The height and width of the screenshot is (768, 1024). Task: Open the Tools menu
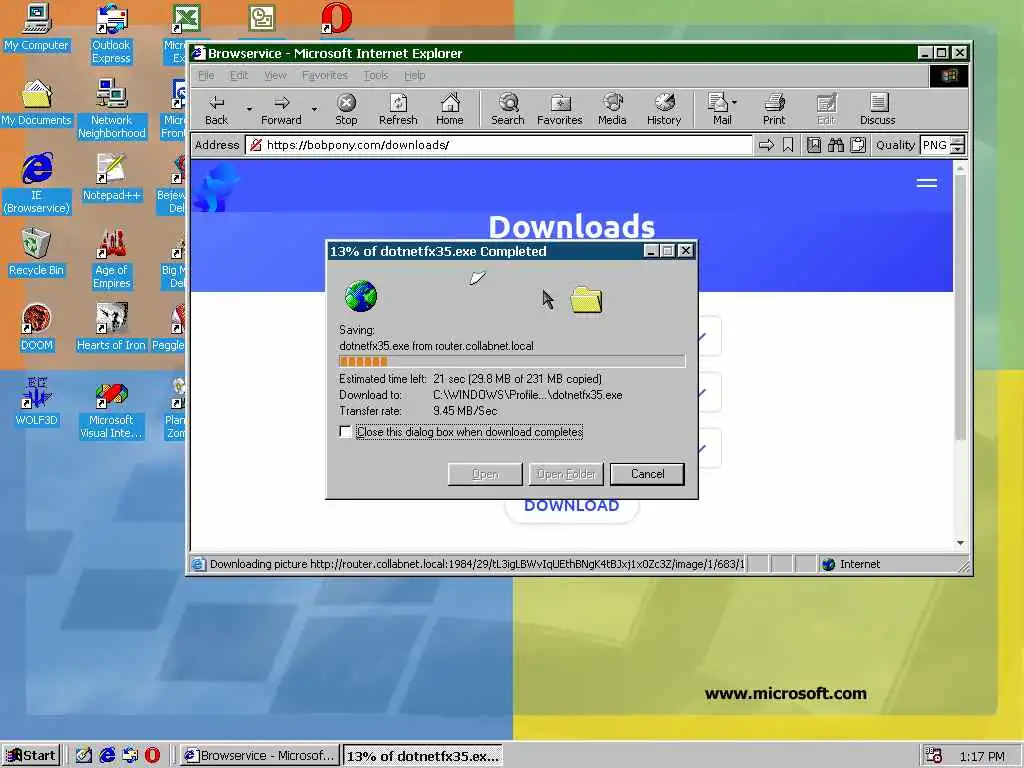[x=376, y=75]
